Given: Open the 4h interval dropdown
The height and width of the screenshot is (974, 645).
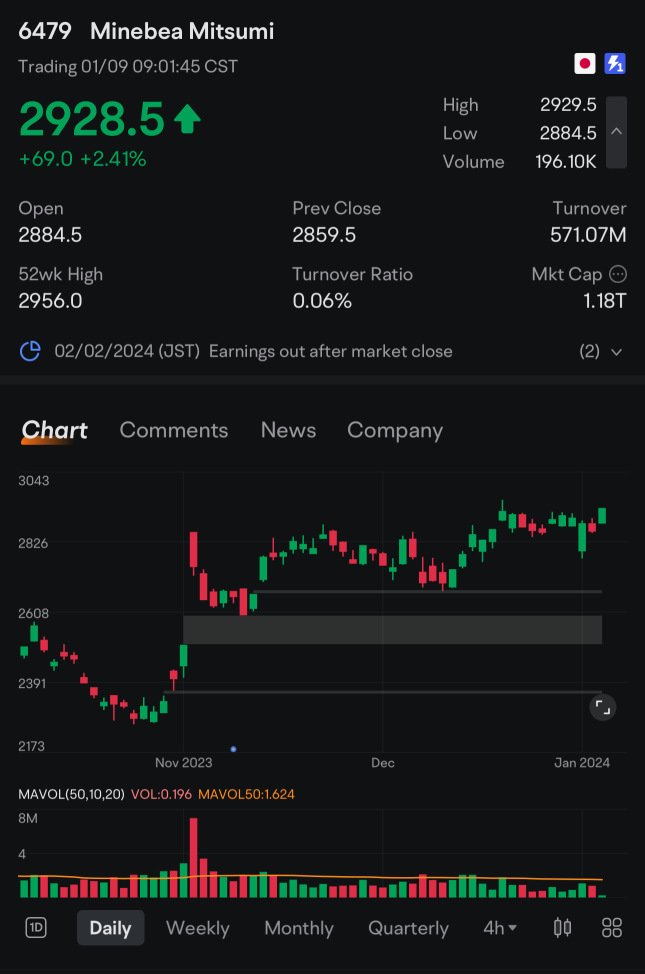Looking at the screenshot, I should click(500, 928).
